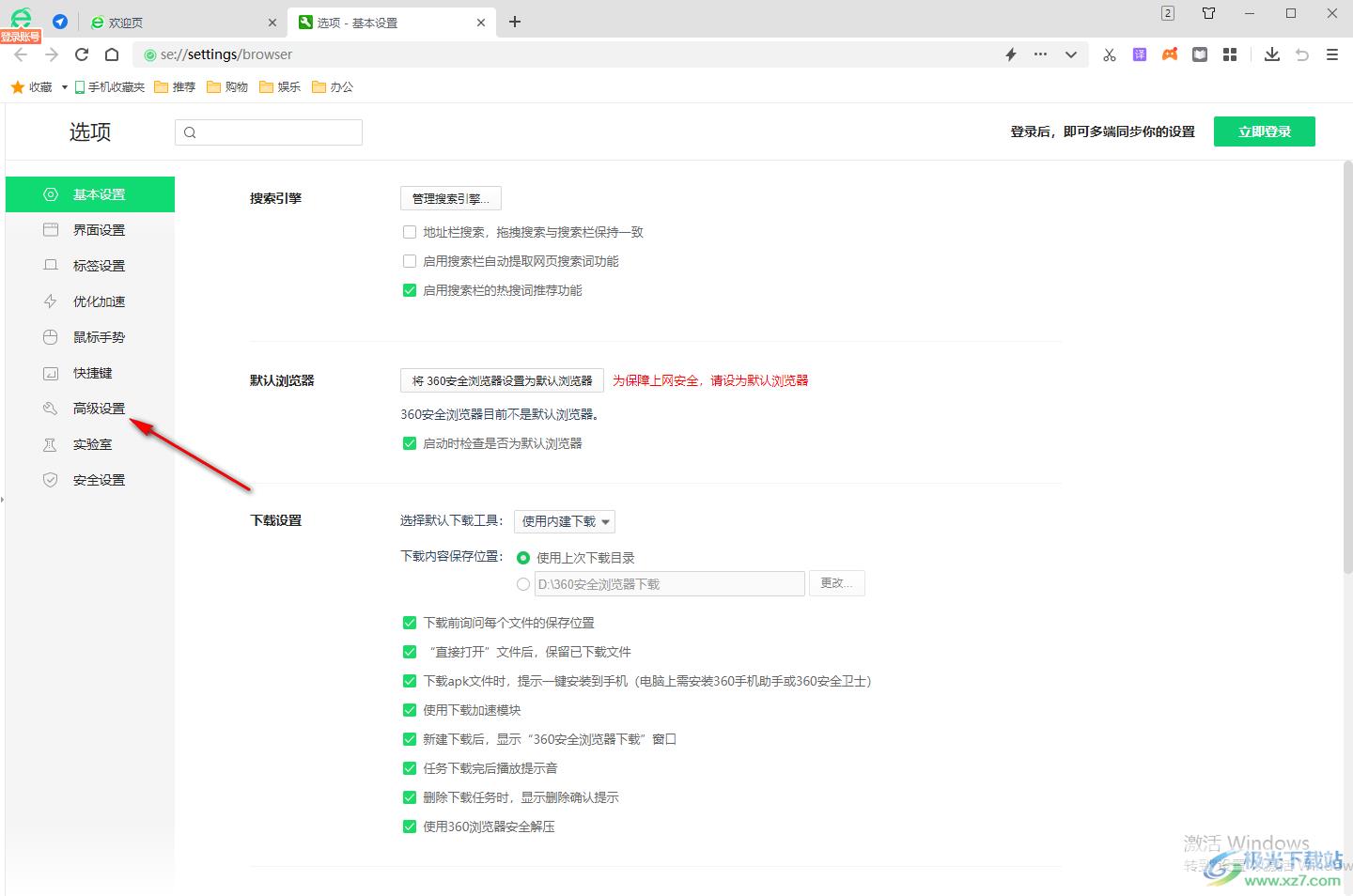
Task: Toggle delete confirmation prompt checkbox
Action: click(410, 797)
